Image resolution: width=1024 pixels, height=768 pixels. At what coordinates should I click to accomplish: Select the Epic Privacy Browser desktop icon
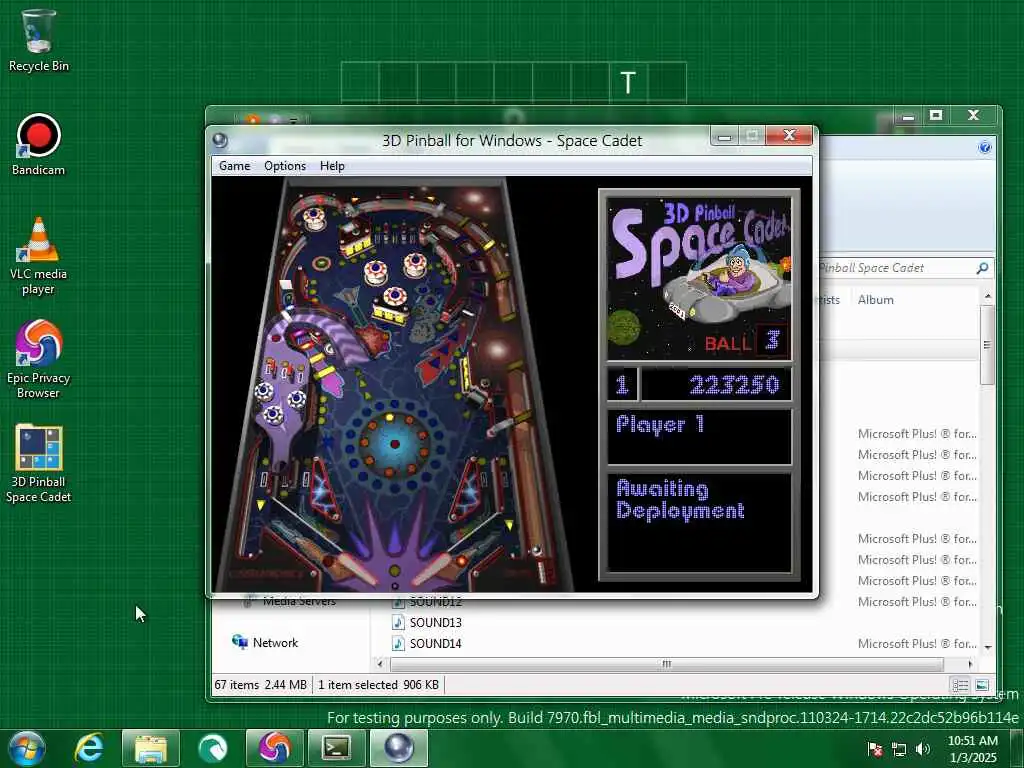pos(39,359)
